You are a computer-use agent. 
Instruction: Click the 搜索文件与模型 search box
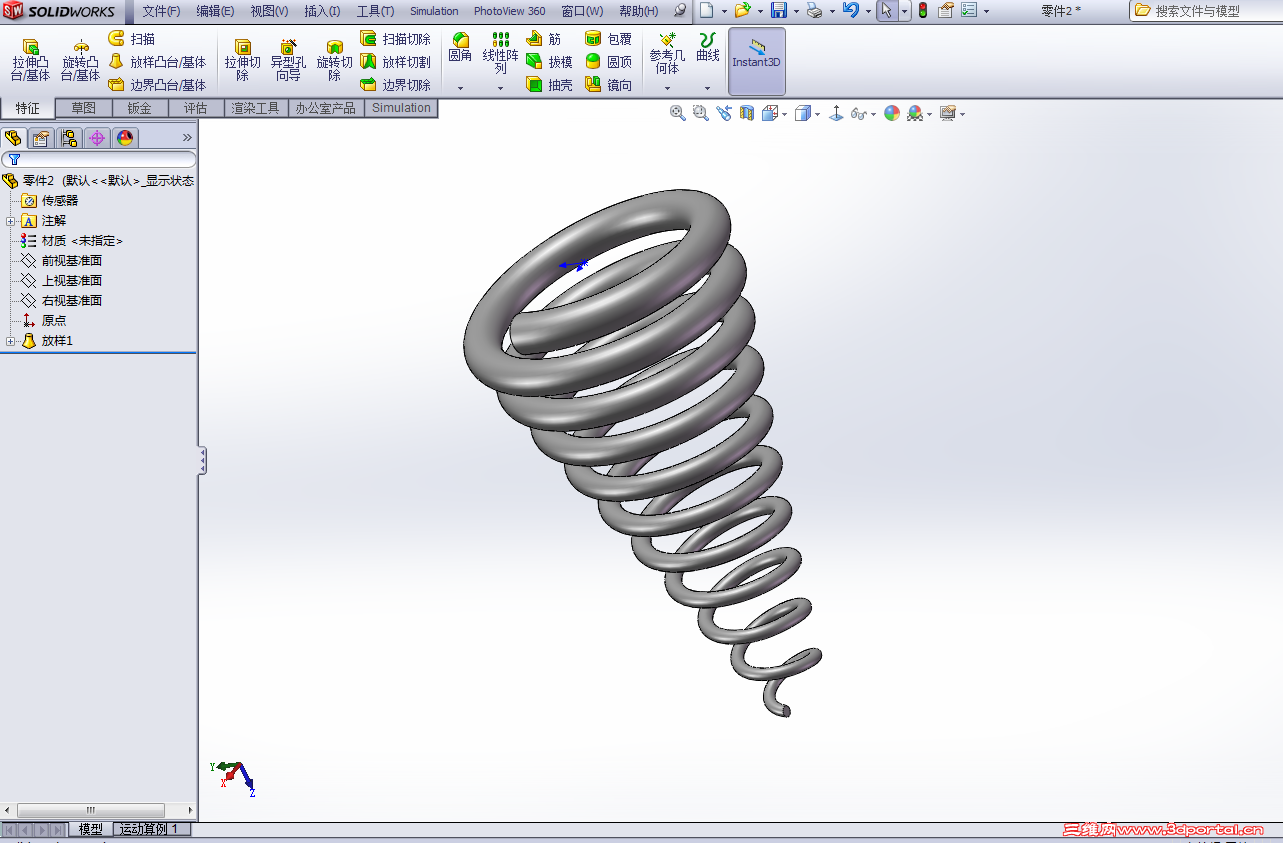click(1205, 11)
